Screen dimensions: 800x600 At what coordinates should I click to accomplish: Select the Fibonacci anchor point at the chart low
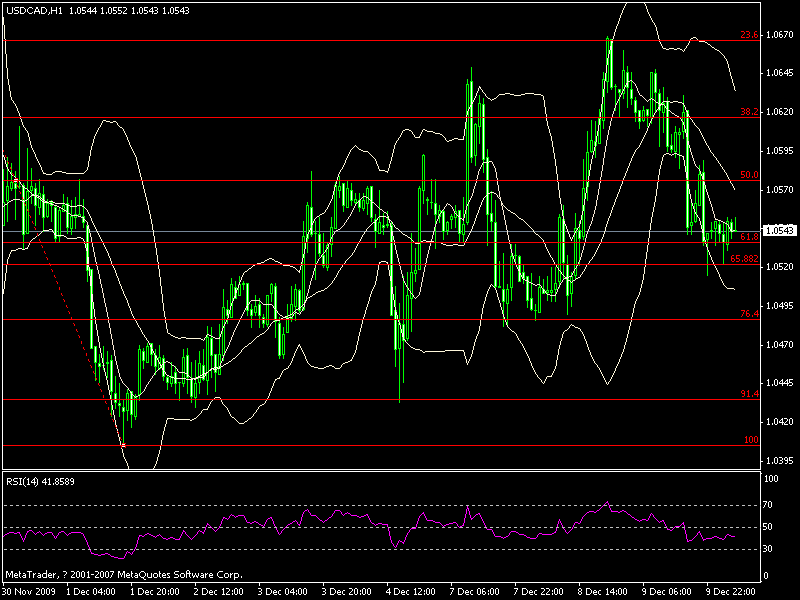click(x=123, y=445)
